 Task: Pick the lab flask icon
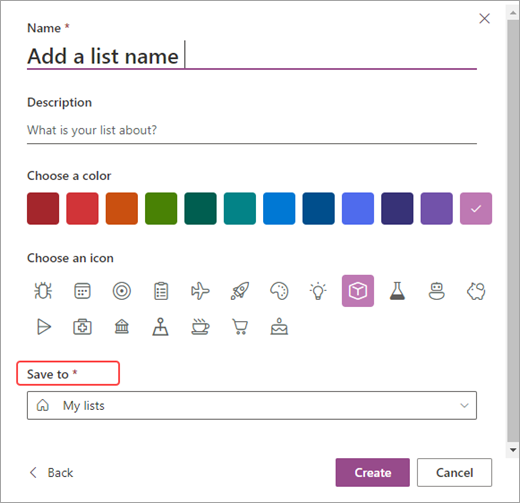click(x=397, y=291)
